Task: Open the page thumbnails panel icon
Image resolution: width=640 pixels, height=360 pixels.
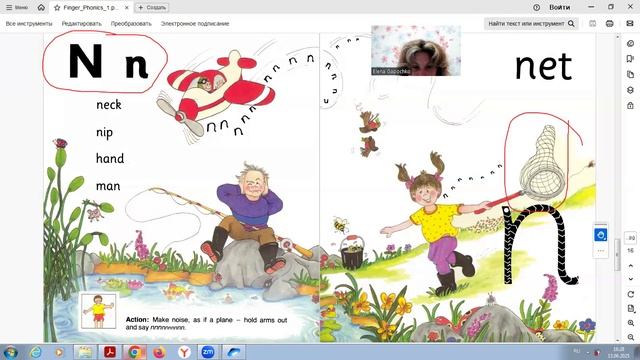Action: 630,74
